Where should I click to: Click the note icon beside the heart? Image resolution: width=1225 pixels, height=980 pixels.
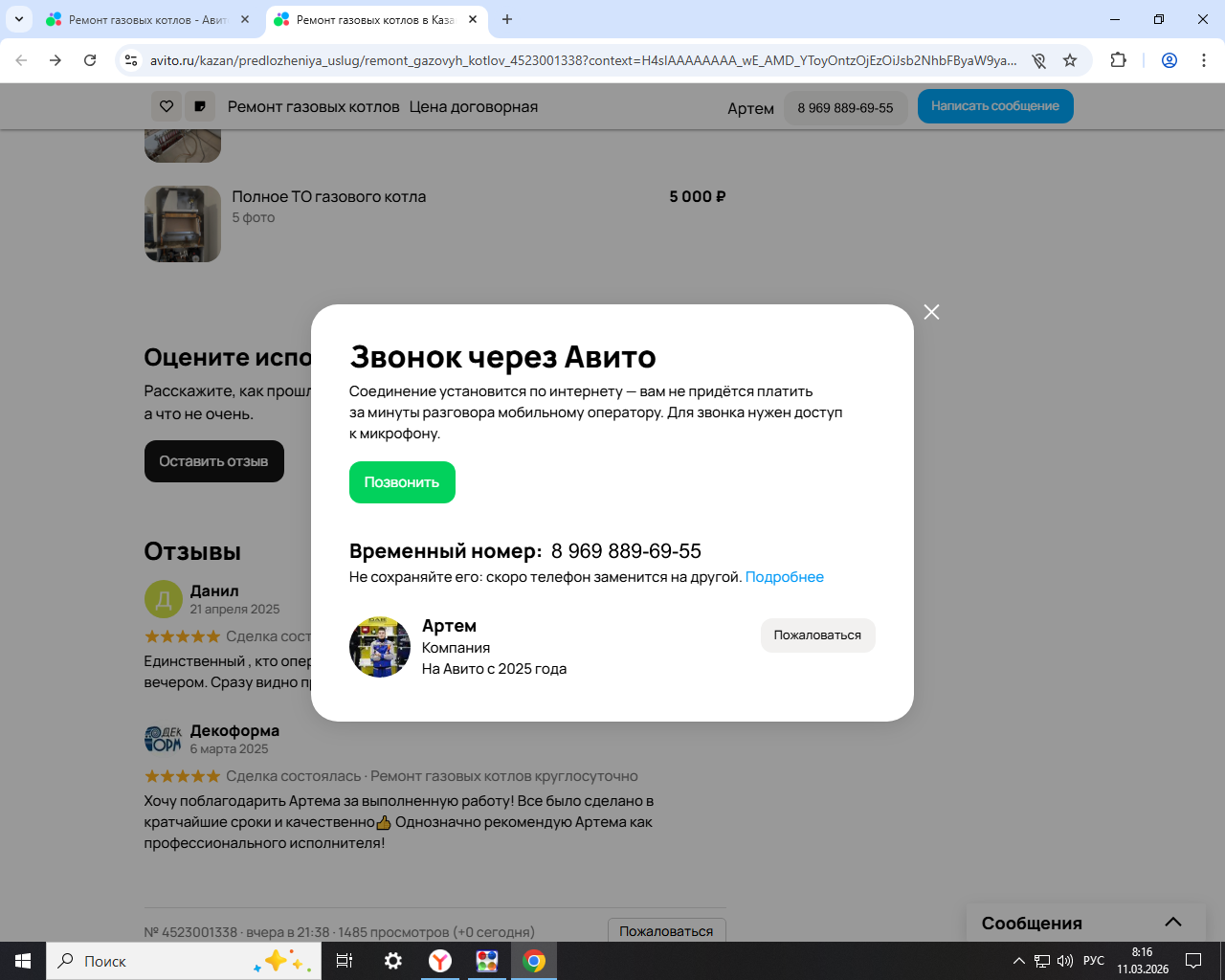pyautogui.click(x=200, y=106)
